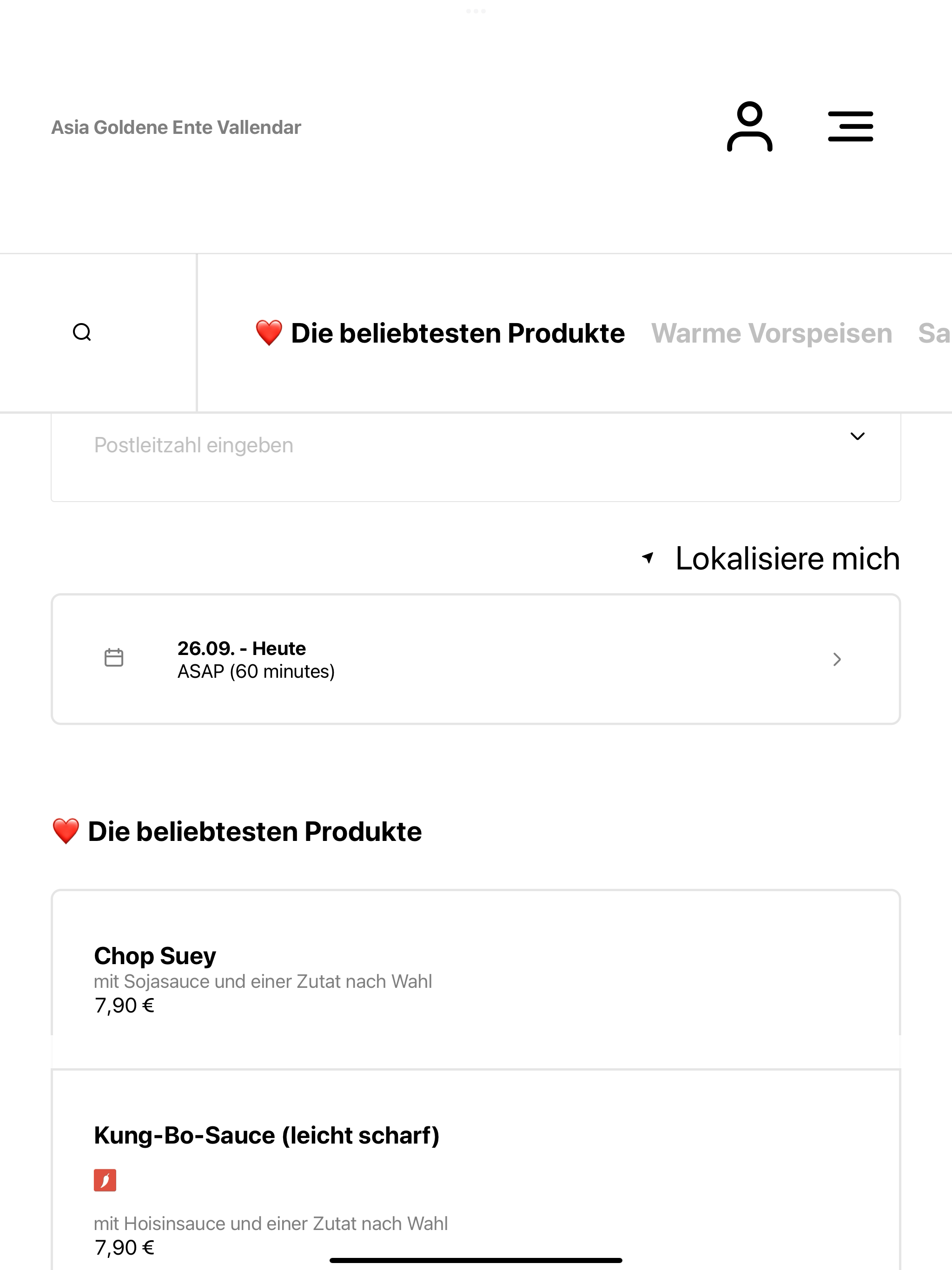Click the location arrow icon
Image resolution: width=952 pixels, height=1270 pixels.
pos(648,557)
